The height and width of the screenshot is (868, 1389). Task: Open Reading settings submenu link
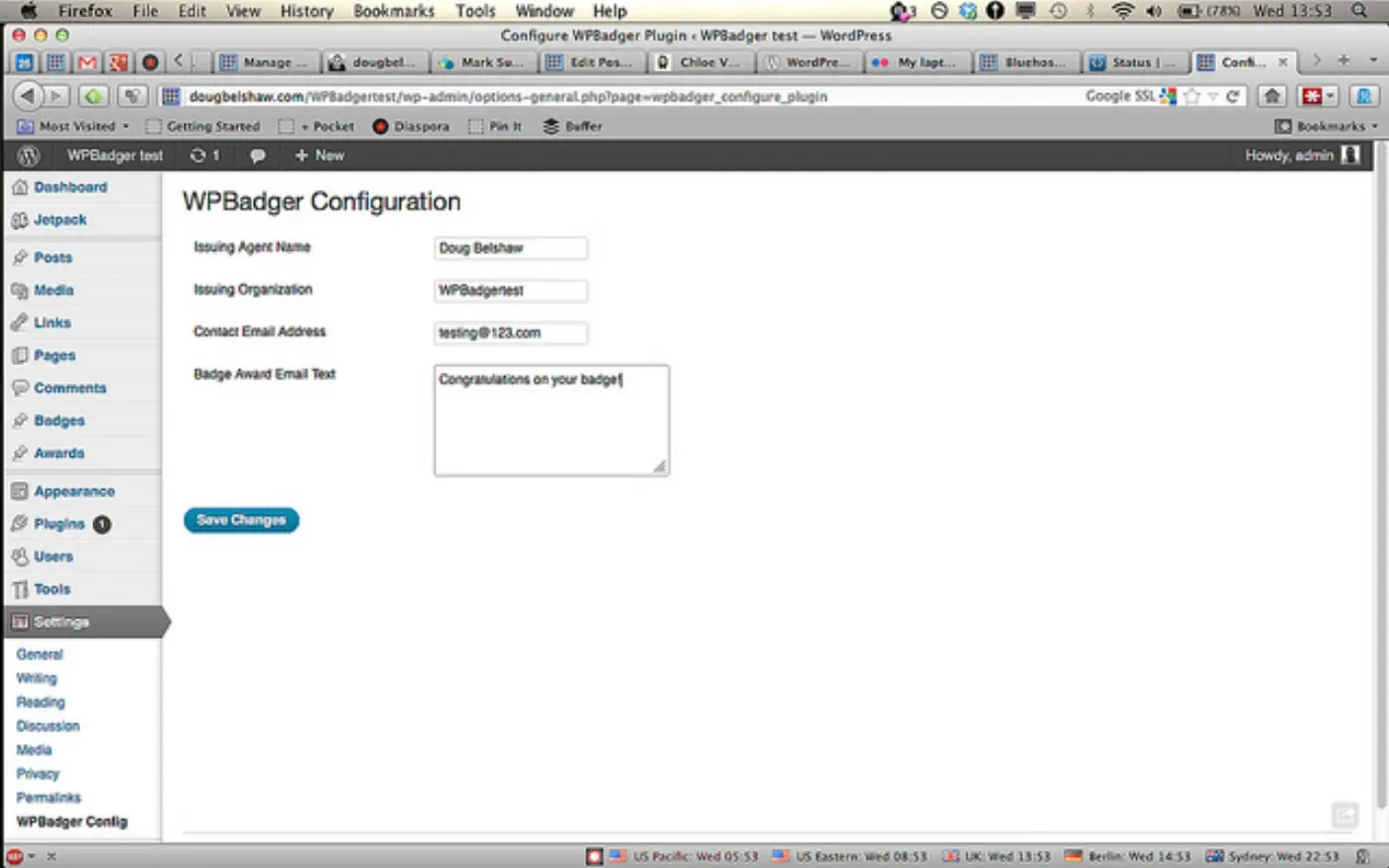click(41, 702)
